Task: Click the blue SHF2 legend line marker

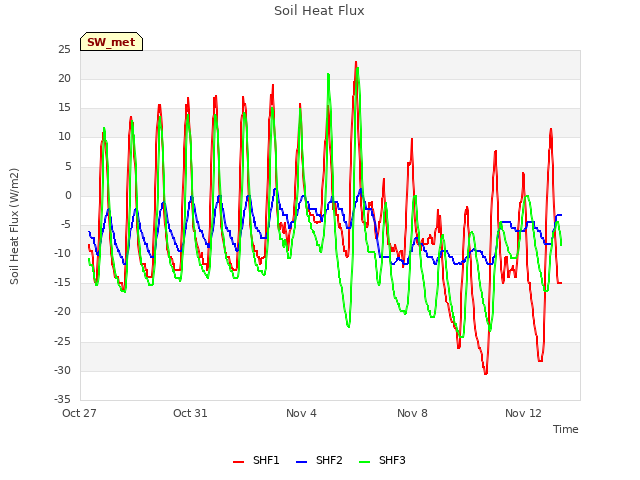Action: tap(301, 462)
